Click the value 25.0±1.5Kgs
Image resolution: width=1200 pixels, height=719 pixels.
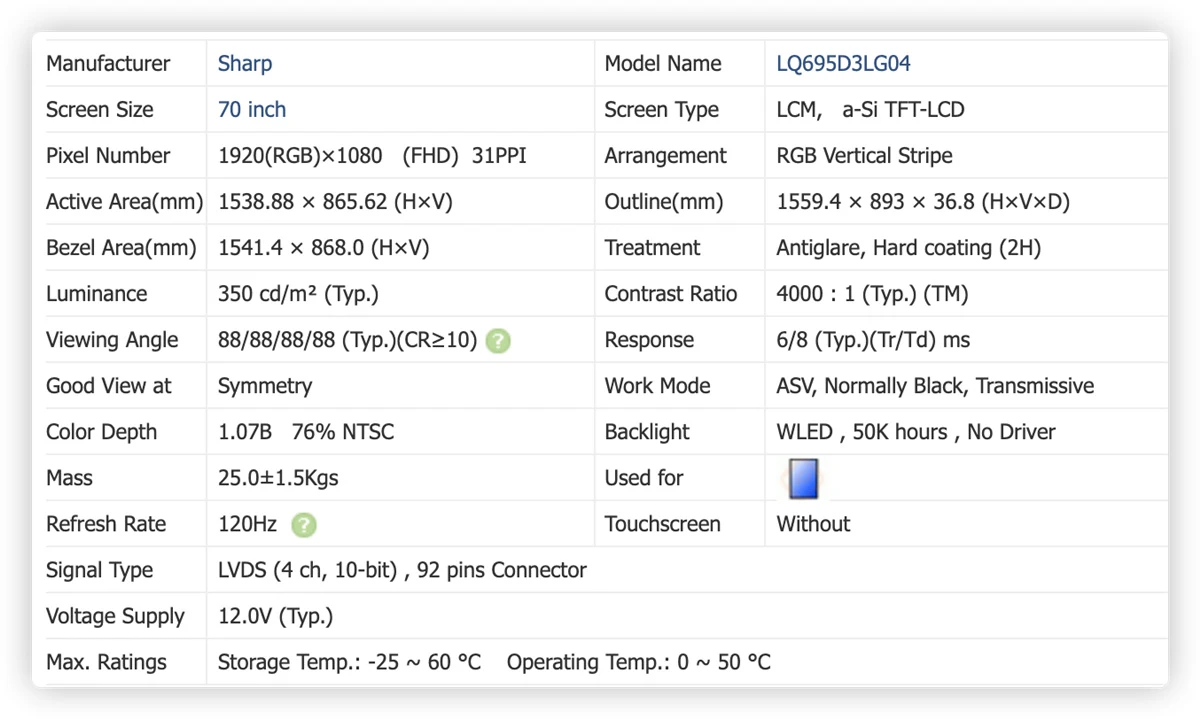(278, 477)
